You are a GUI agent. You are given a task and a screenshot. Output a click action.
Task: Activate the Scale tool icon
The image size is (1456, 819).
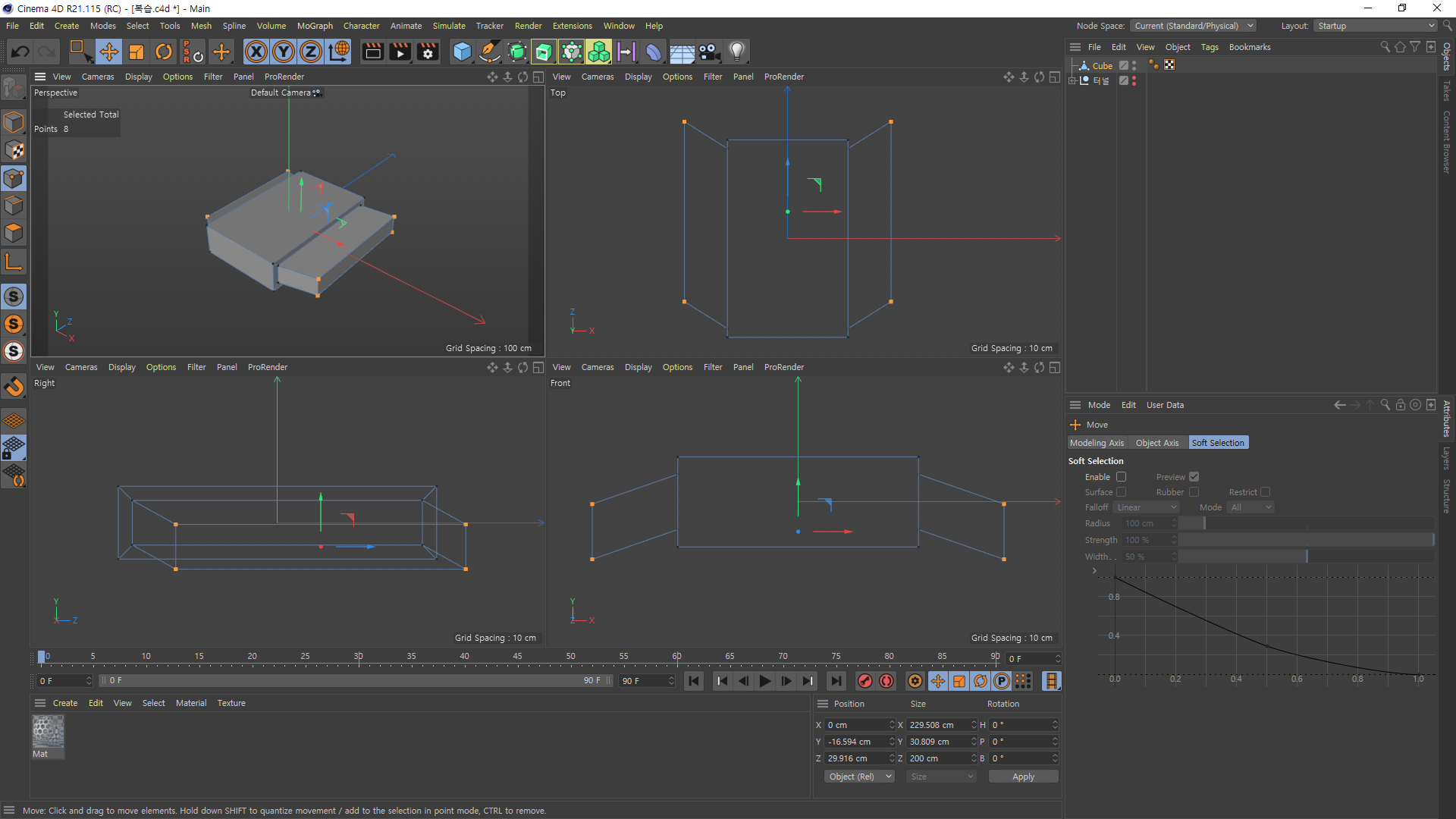[x=136, y=52]
